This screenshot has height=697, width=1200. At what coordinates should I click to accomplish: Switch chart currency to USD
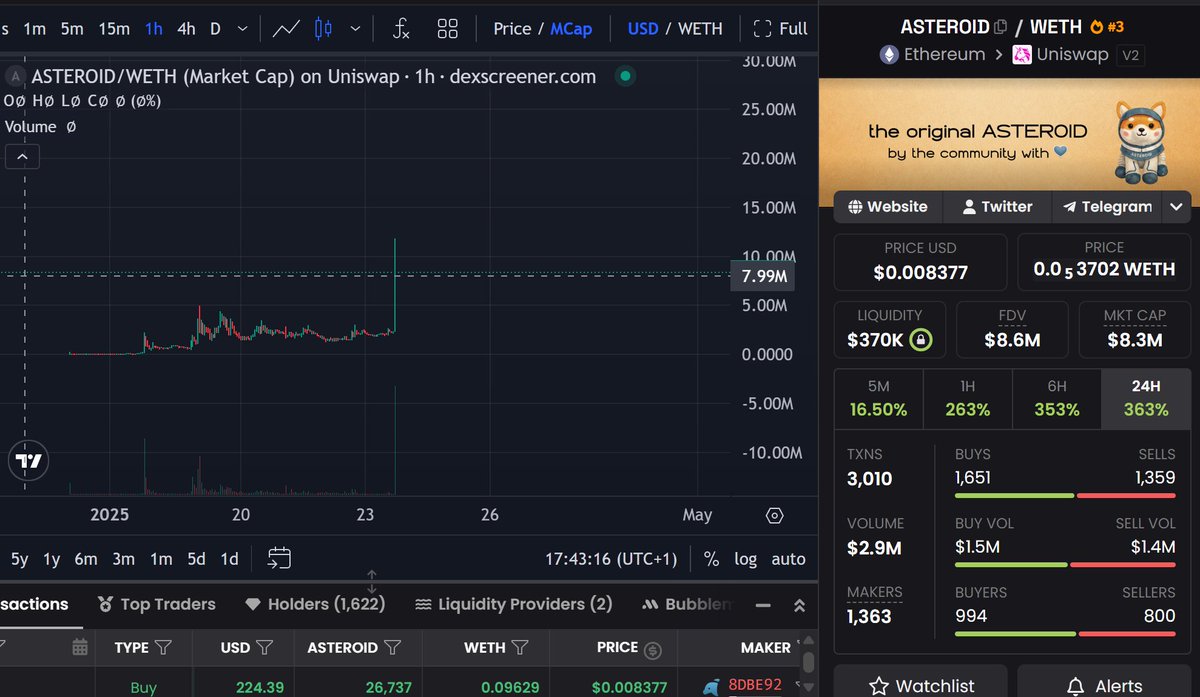[643, 28]
